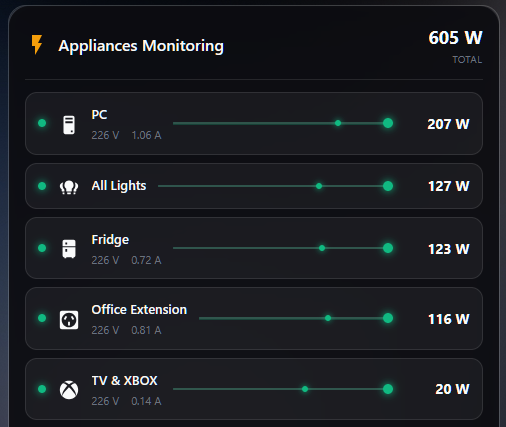Click the 207 W reading for PC
Image resolution: width=506 pixels, height=427 pixels.
[448, 124]
